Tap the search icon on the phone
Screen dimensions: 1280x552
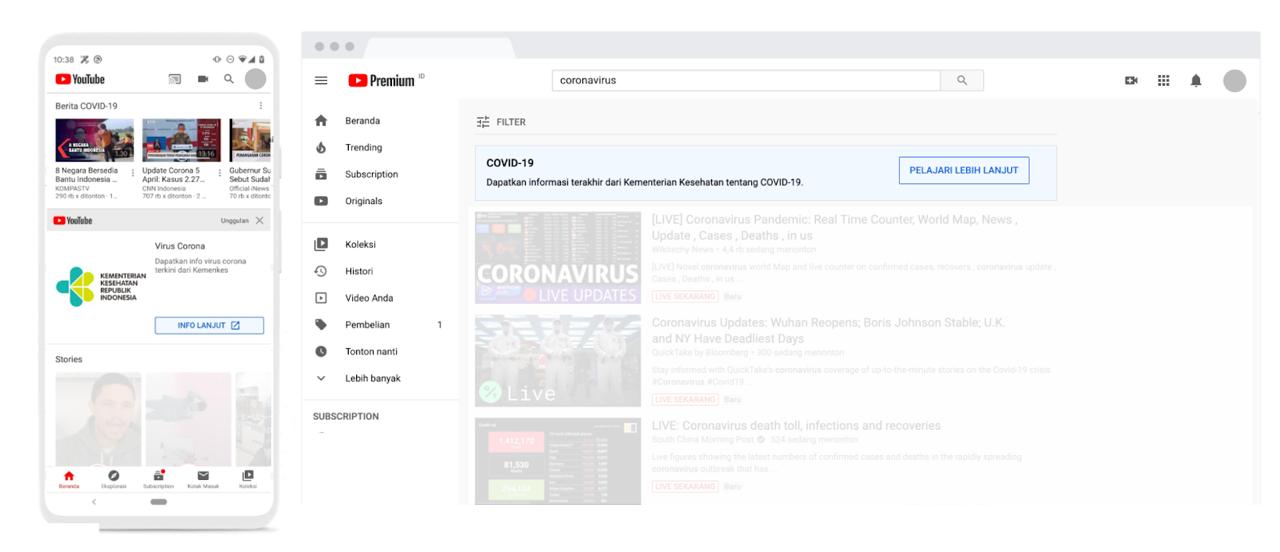coord(230,80)
